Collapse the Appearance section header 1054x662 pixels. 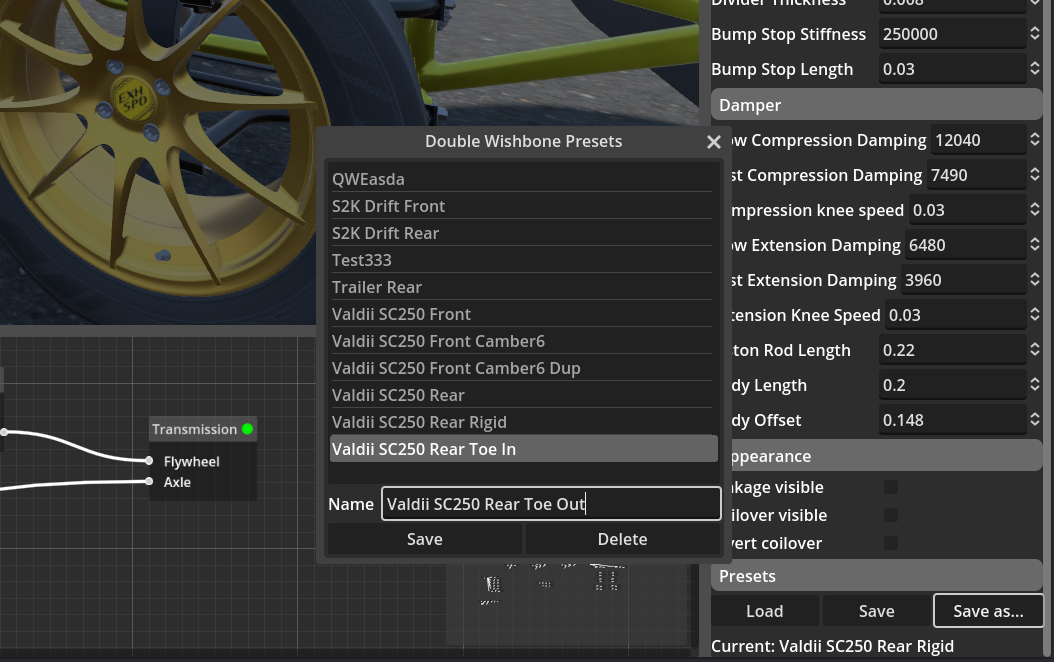(886, 456)
